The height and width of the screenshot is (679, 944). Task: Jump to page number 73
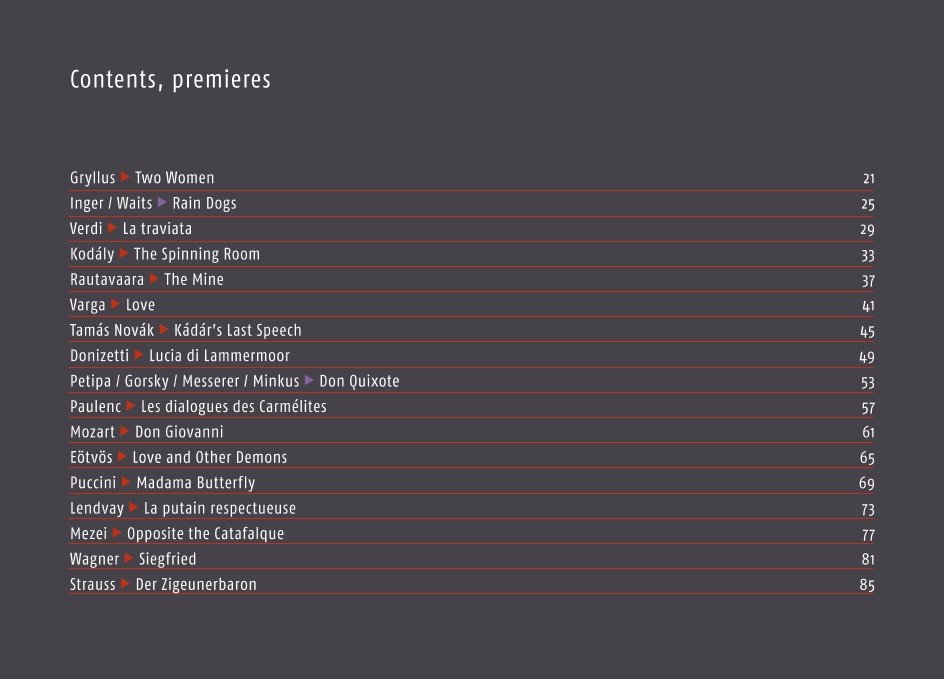(868, 509)
